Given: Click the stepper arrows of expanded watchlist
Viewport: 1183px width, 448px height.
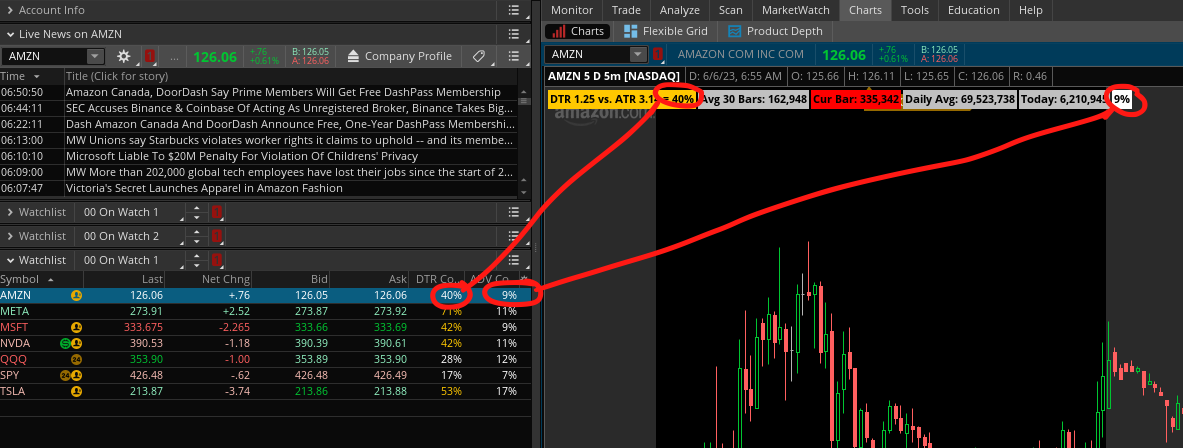Looking at the screenshot, I should click(x=197, y=260).
